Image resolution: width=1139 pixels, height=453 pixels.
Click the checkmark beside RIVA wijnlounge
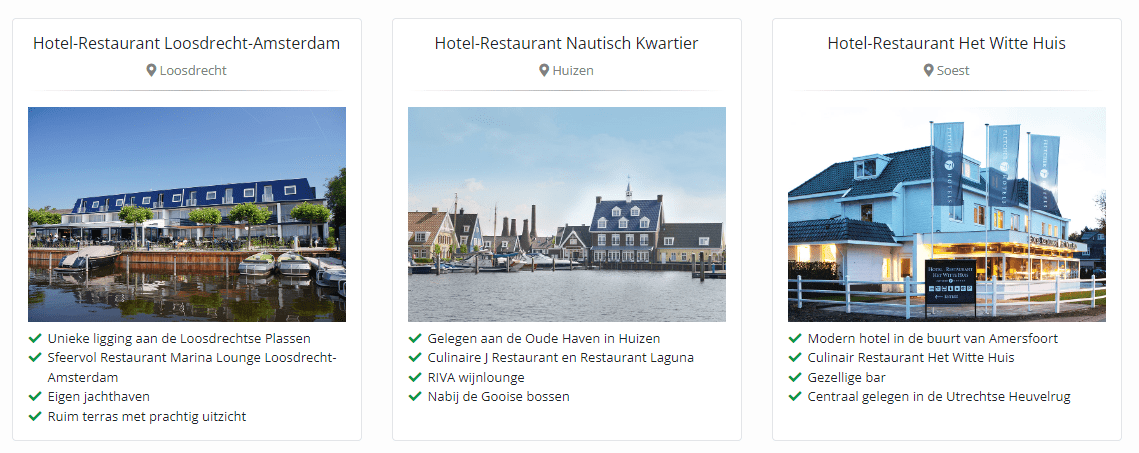415,377
